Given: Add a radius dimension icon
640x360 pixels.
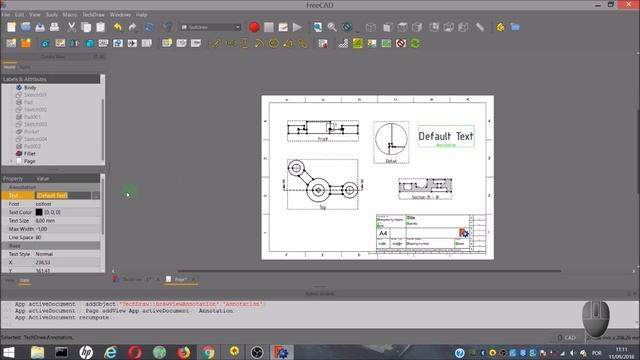Looking at the screenshot, I should (259, 43).
